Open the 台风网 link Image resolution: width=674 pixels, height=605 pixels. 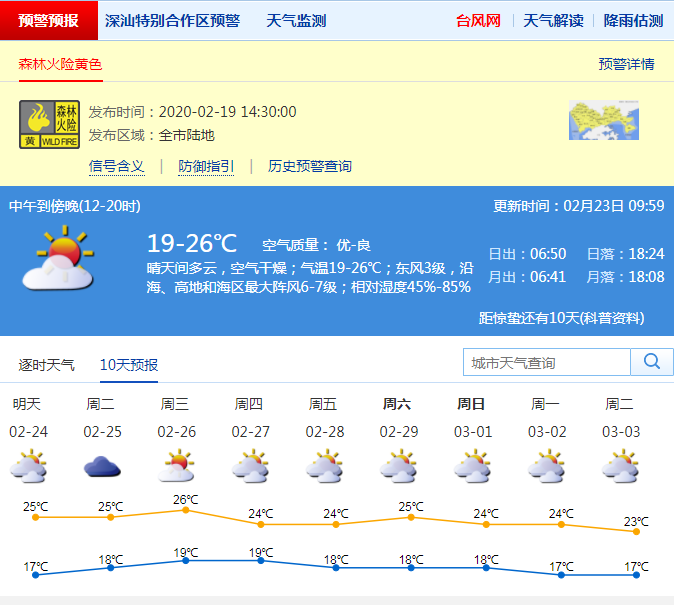tap(478, 20)
